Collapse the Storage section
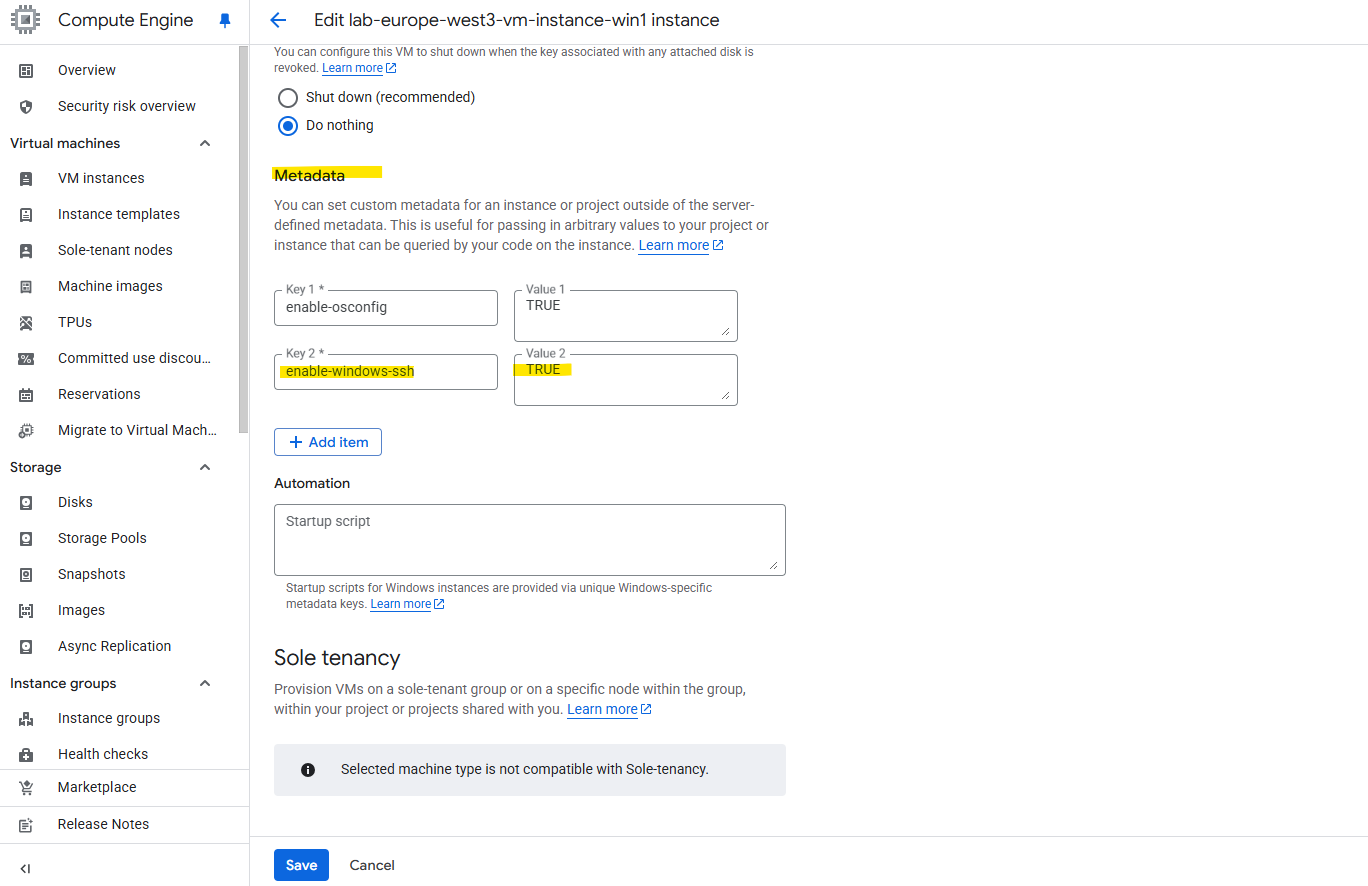 coord(205,467)
